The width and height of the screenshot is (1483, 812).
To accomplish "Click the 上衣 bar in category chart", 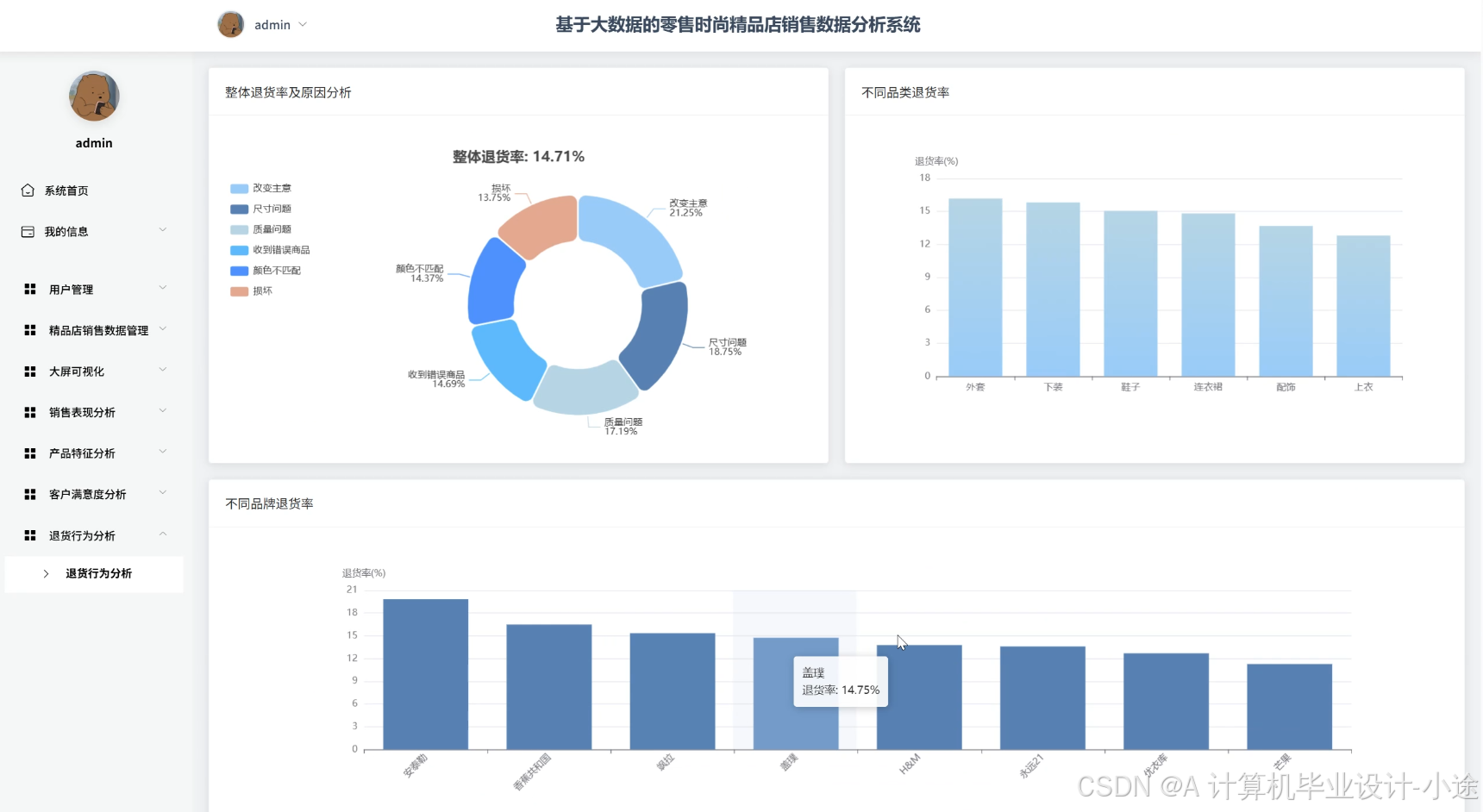I will coord(1363,306).
